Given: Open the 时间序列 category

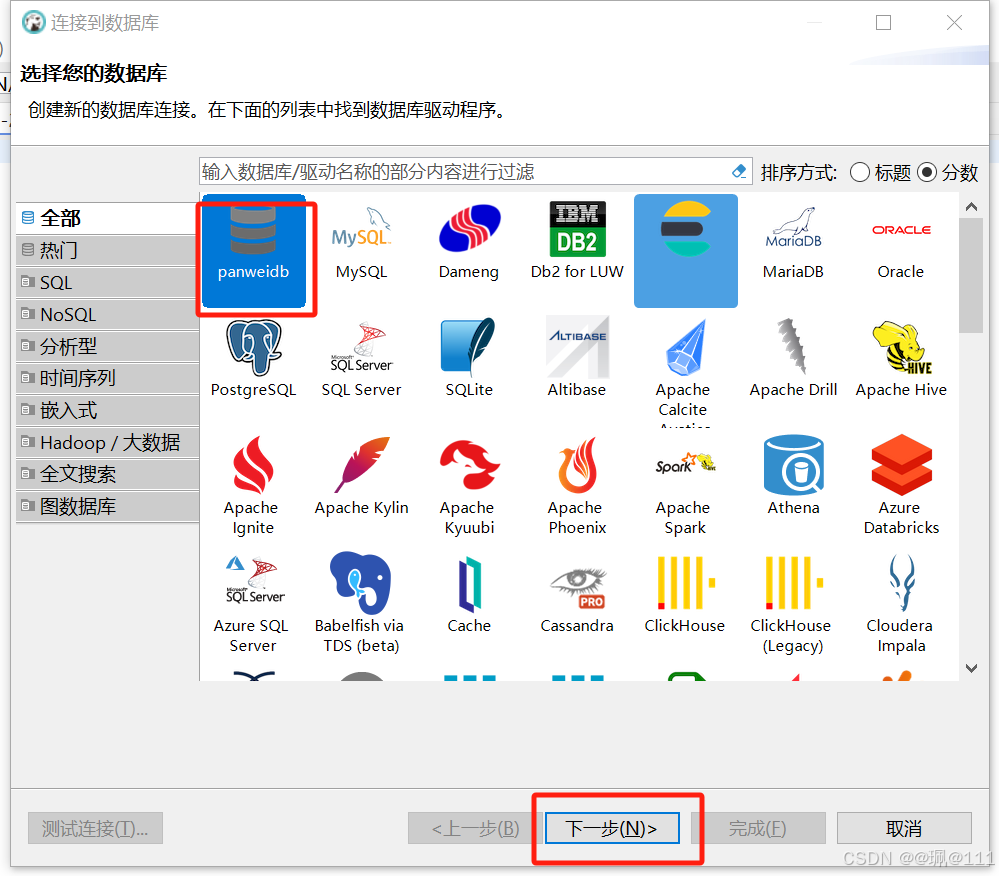Looking at the screenshot, I should (x=108, y=378).
